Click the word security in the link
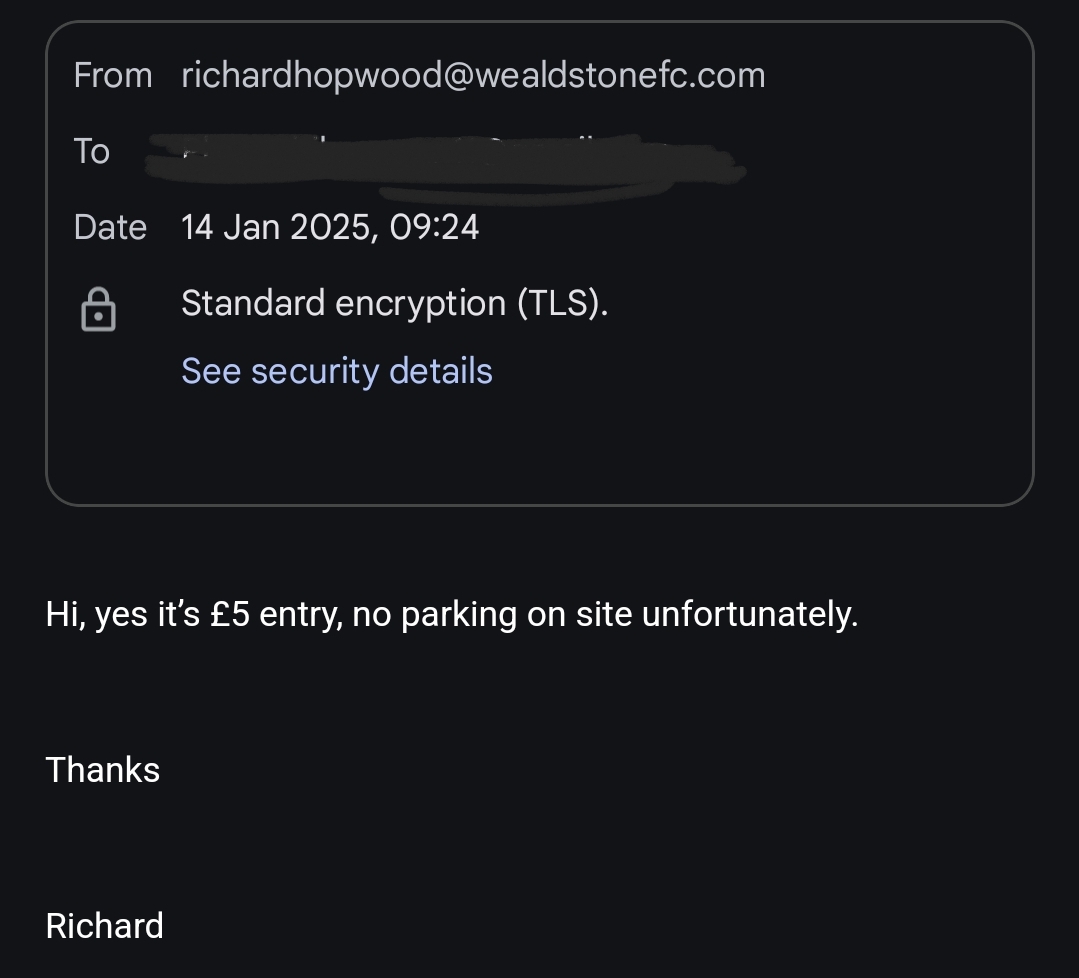The width and height of the screenshot is (1079, 978). click(315, 372)
